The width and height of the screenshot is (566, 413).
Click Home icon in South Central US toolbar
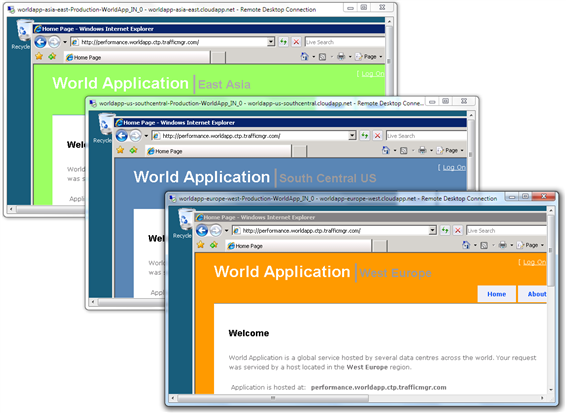(386, 150)
